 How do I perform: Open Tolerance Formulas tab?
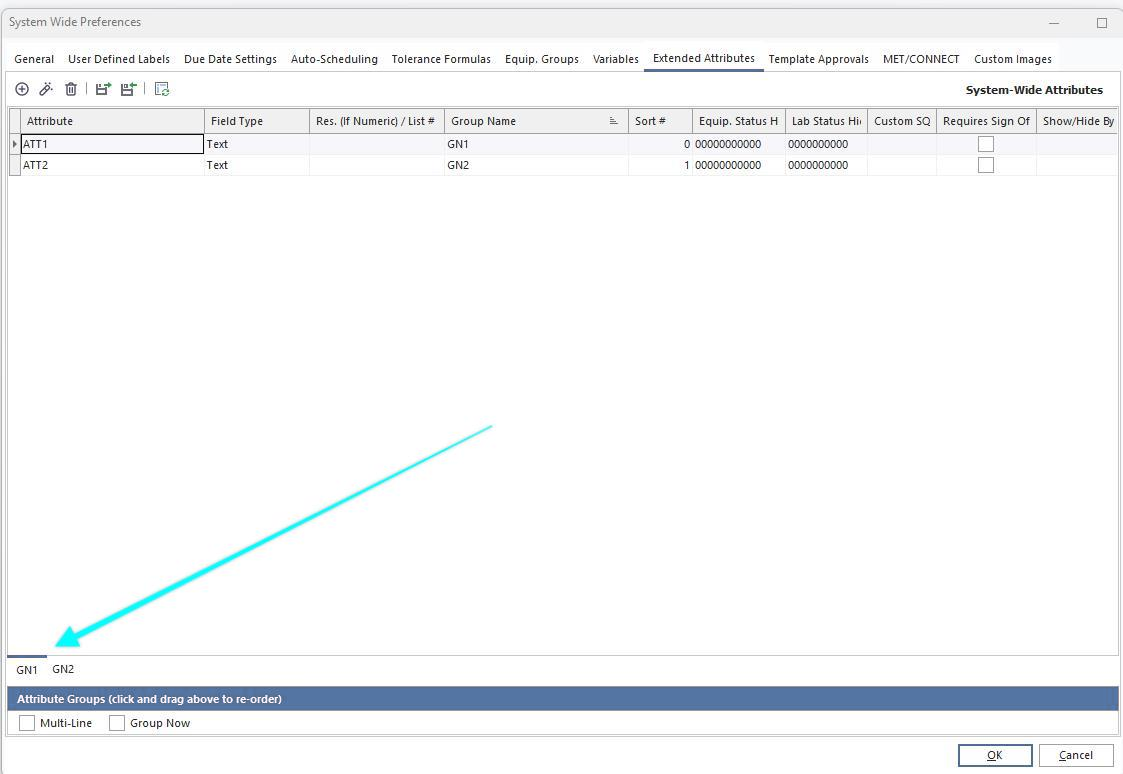[441, 59]
